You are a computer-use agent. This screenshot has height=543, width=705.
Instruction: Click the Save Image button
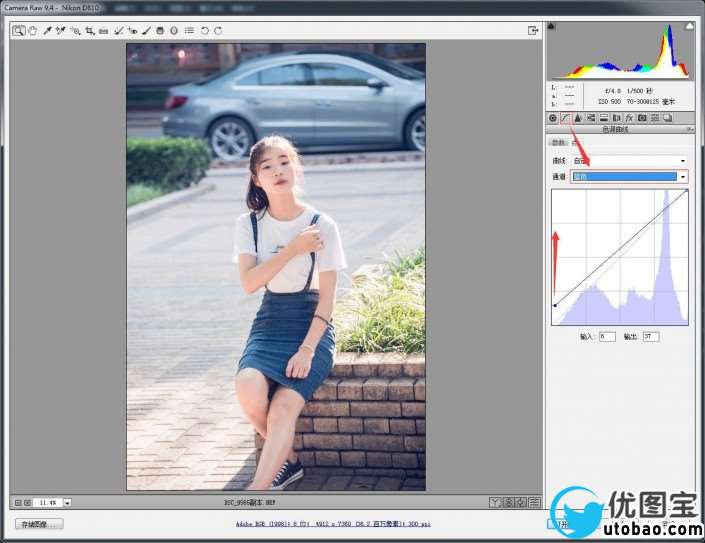[x=39, y=523]
